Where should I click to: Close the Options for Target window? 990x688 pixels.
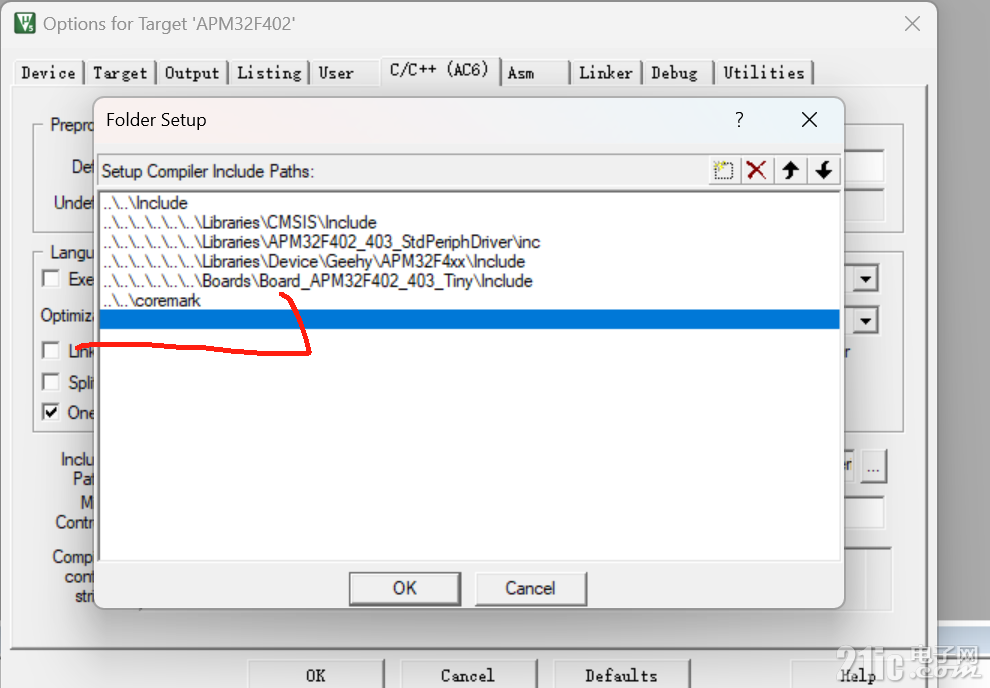point(912,24)
